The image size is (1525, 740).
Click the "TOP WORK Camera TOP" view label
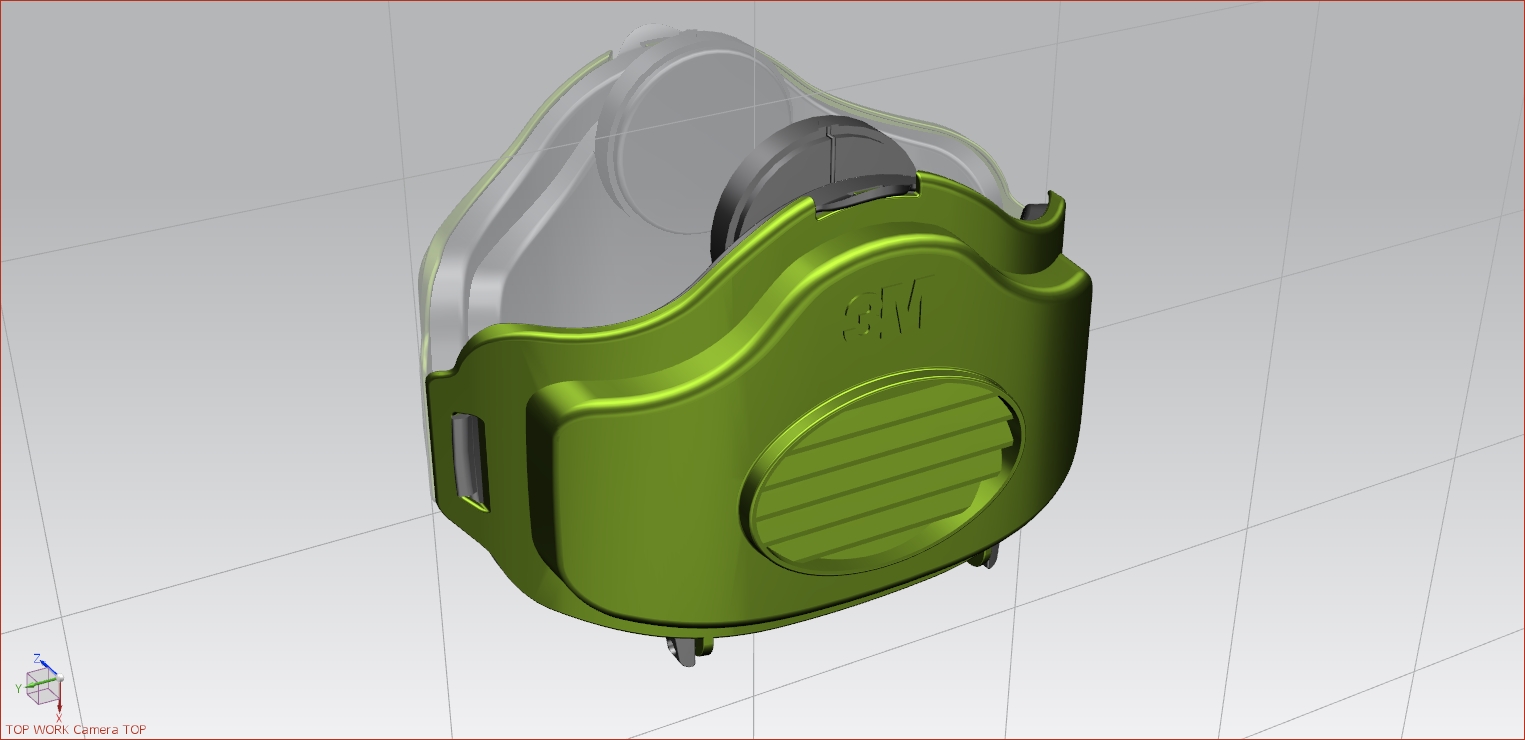pyautogui.click(x=75, y=730)
